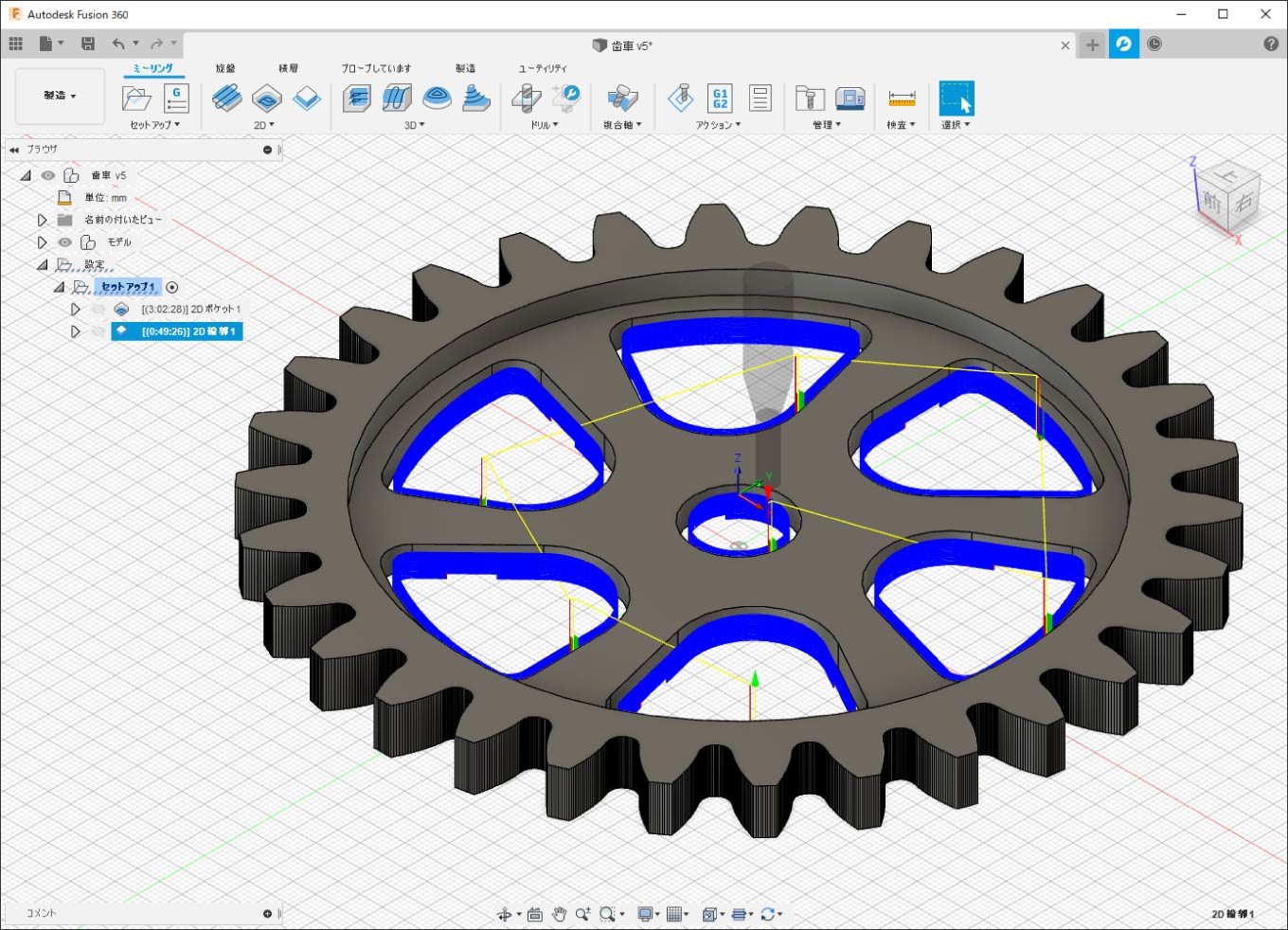
Task: Expand the 名前の付いたビュー folder
Action: 42,220
